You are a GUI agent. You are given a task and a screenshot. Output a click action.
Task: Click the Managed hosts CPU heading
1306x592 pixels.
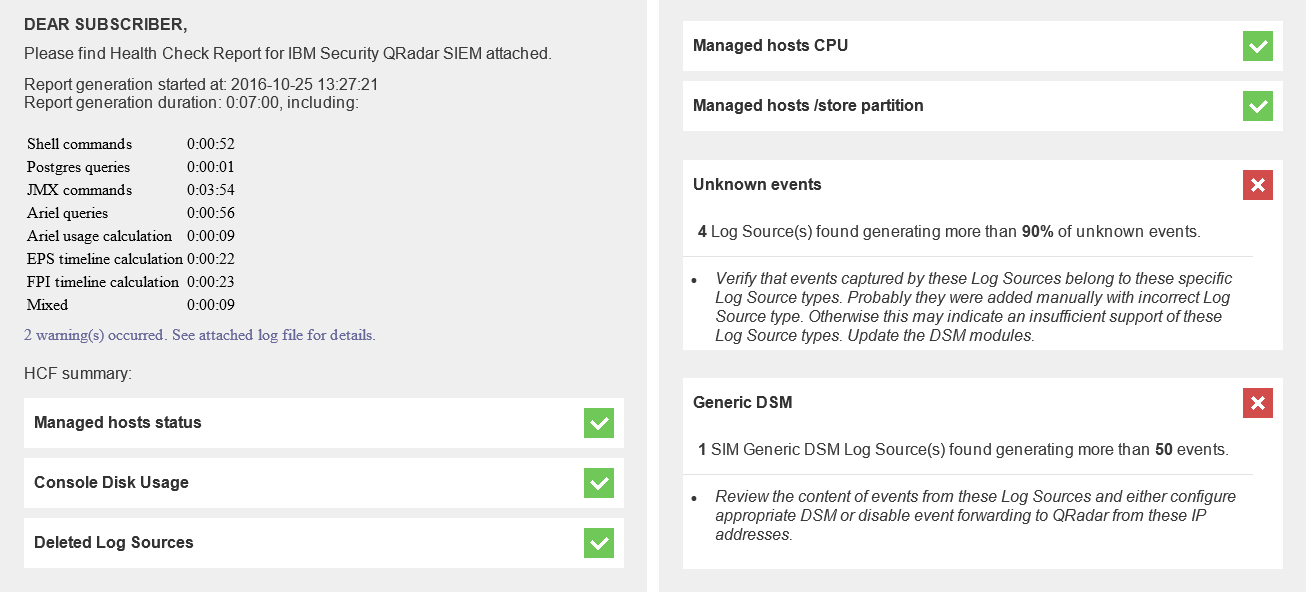[770, 46]
